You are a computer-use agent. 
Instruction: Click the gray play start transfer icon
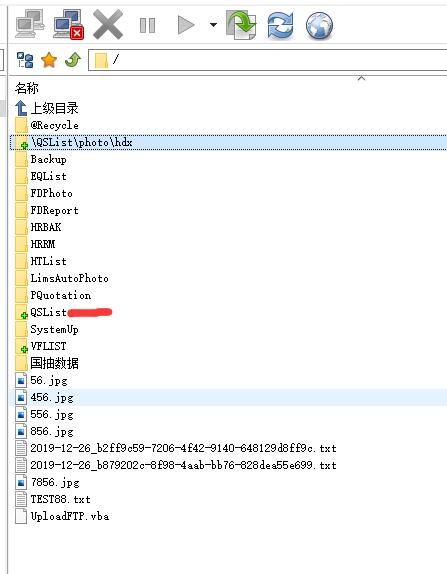point(186,25)
